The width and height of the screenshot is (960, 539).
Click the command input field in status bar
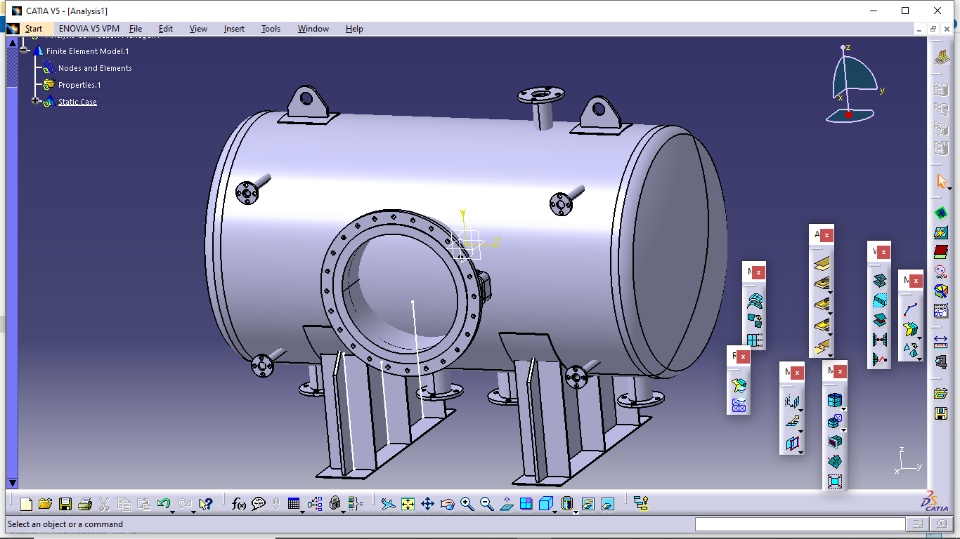(800, 524)
